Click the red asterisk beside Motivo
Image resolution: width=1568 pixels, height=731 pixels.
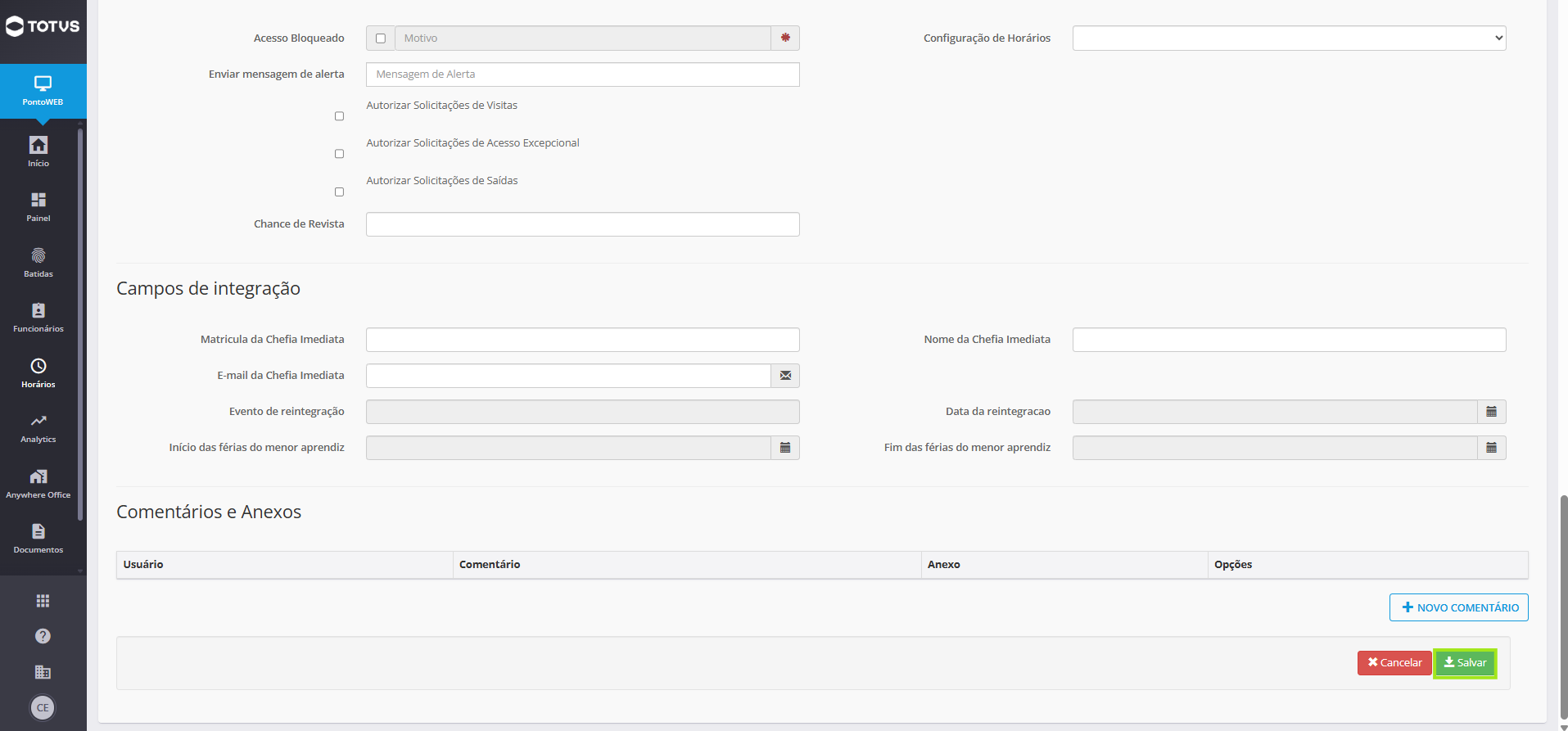pos(785,38)
